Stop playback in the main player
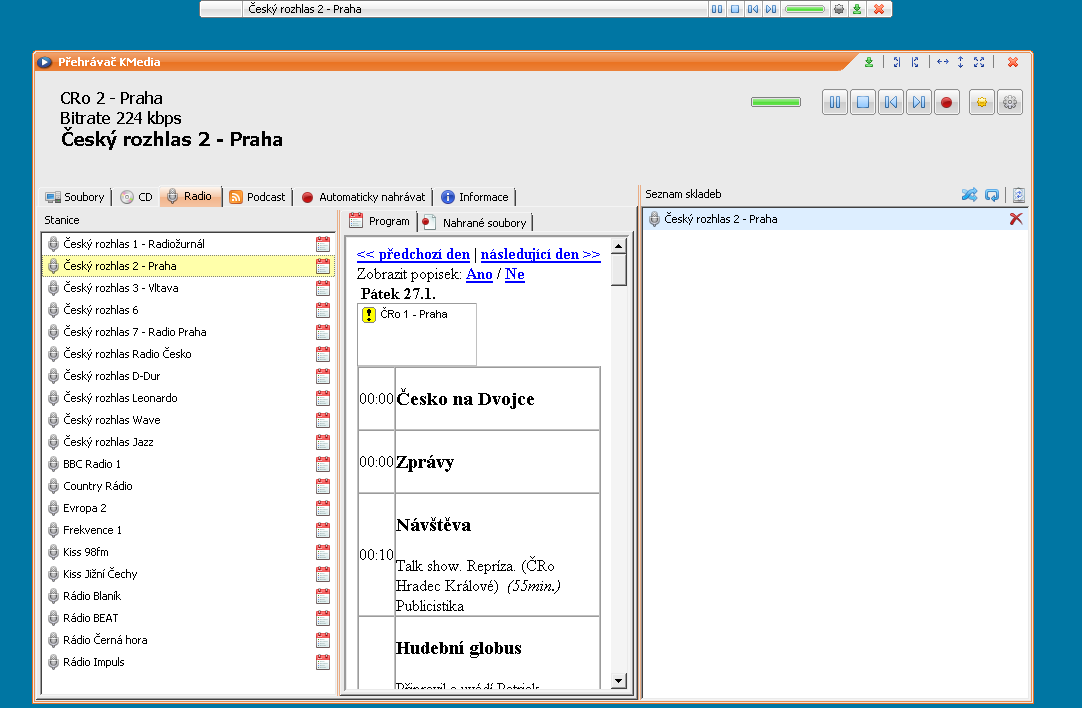This screenshot has height=708, width=1082. pyautogui.click(x=863, y=102)
